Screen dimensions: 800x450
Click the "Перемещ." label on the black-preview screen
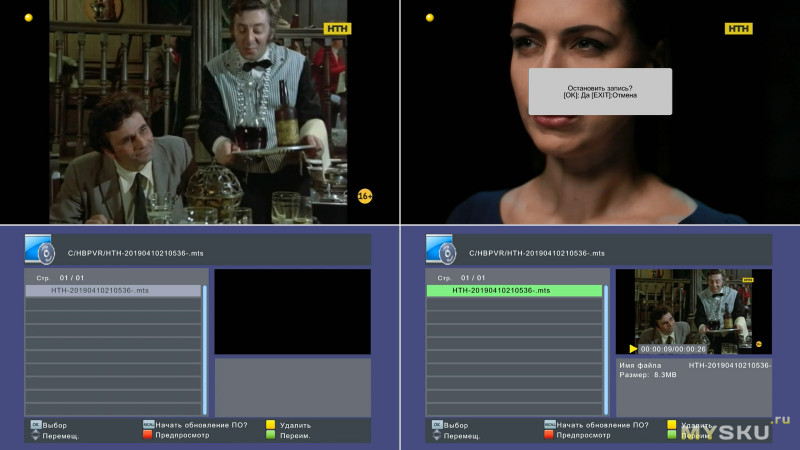pyautogui.click(x=61, y=436)
